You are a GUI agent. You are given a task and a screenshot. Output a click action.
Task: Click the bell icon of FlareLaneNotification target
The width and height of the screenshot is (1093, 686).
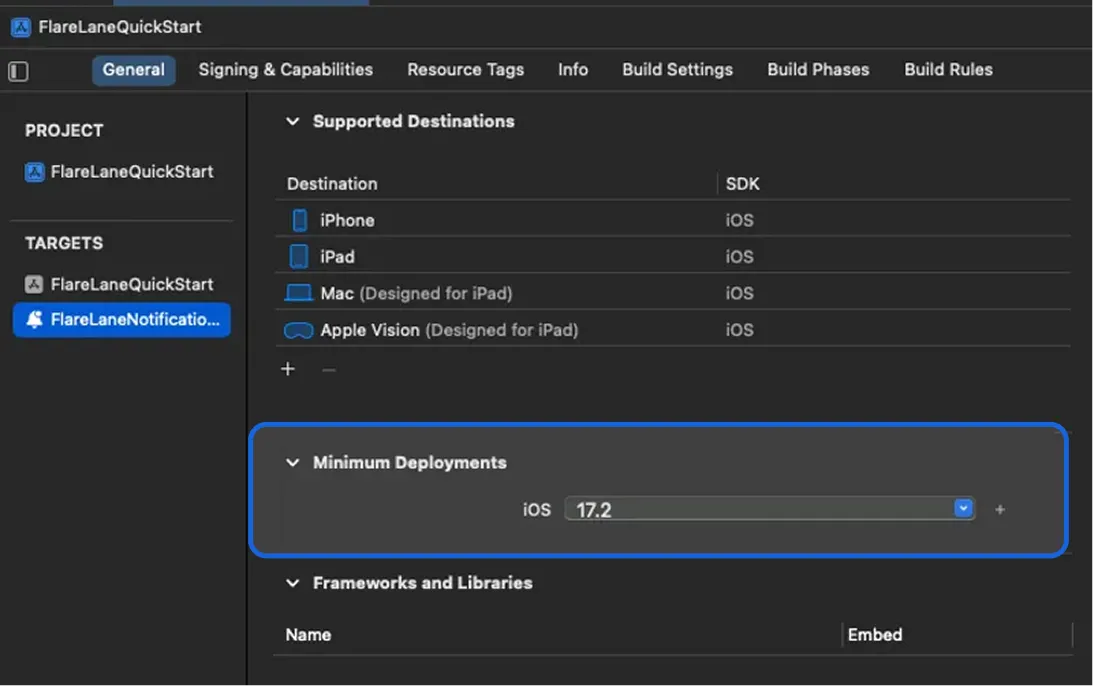(x=34, y=319)
